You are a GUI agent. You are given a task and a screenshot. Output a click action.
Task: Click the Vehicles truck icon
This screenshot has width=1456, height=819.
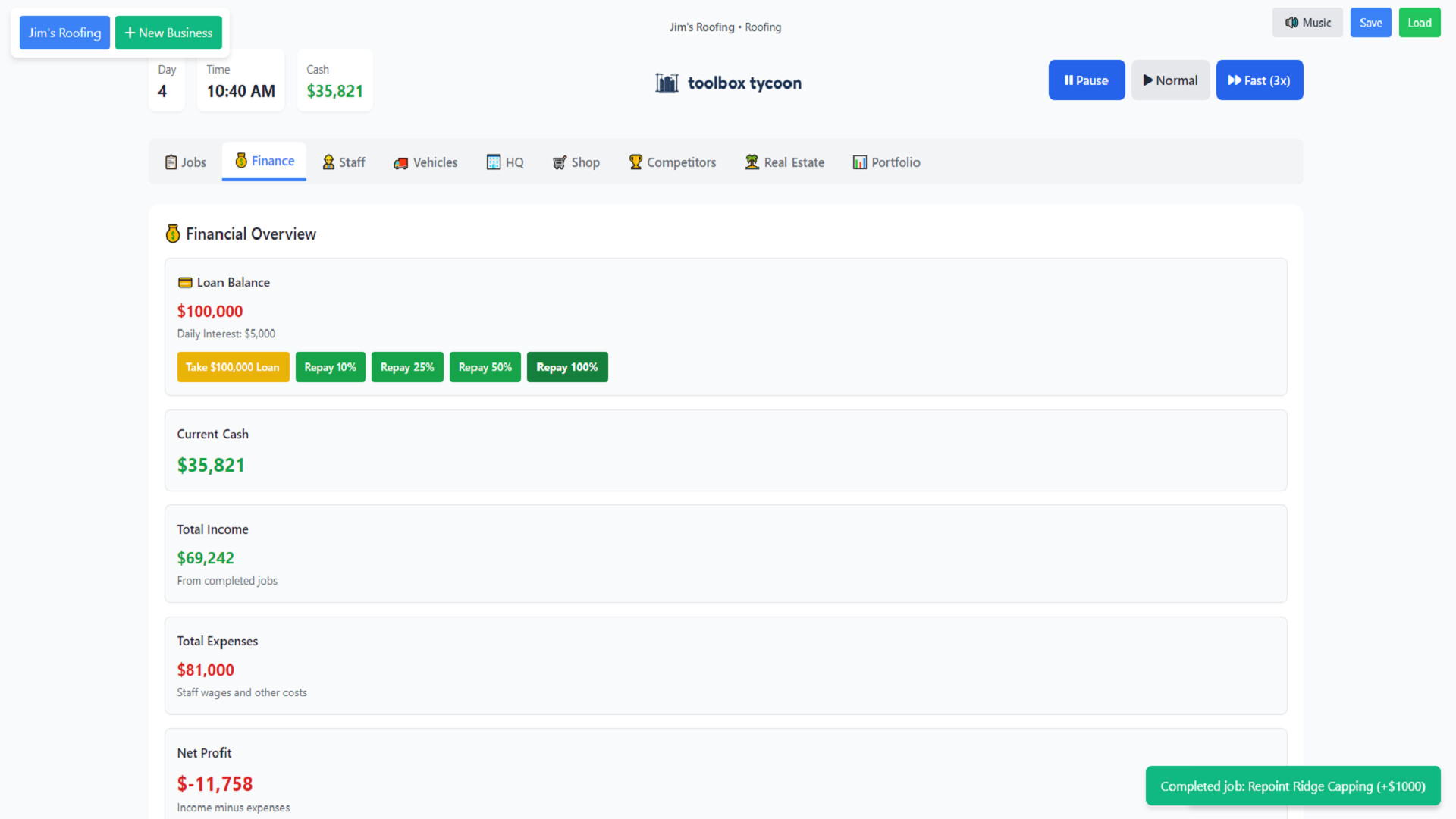400,162
